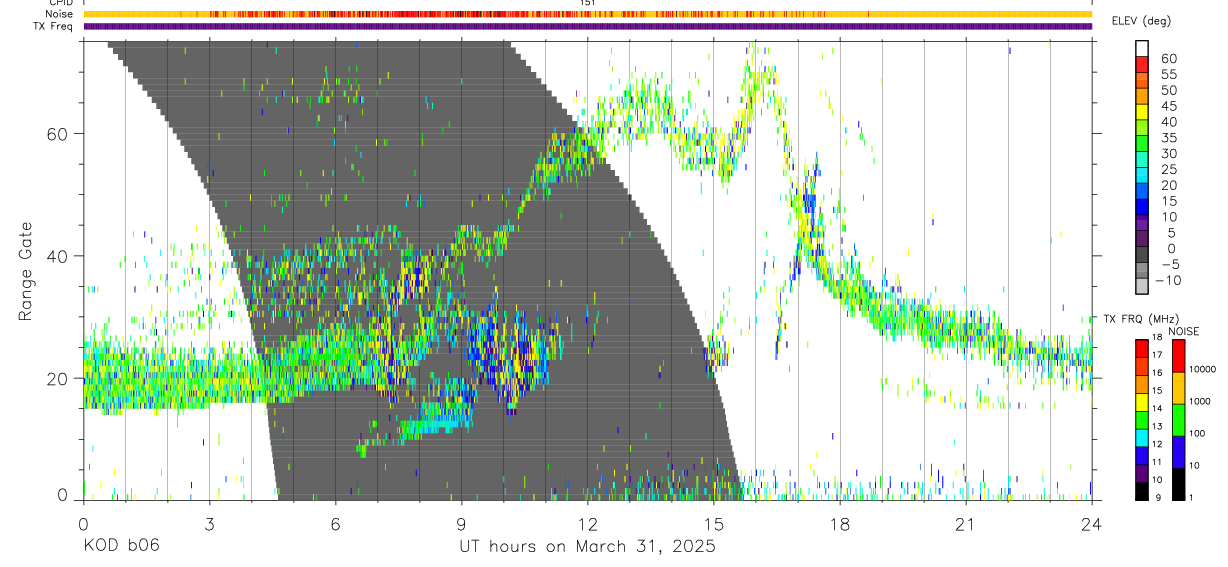Click the 'Range Gate' y-axis title
The width and height of the screenshot is (1228, 567).
[27, 272]
